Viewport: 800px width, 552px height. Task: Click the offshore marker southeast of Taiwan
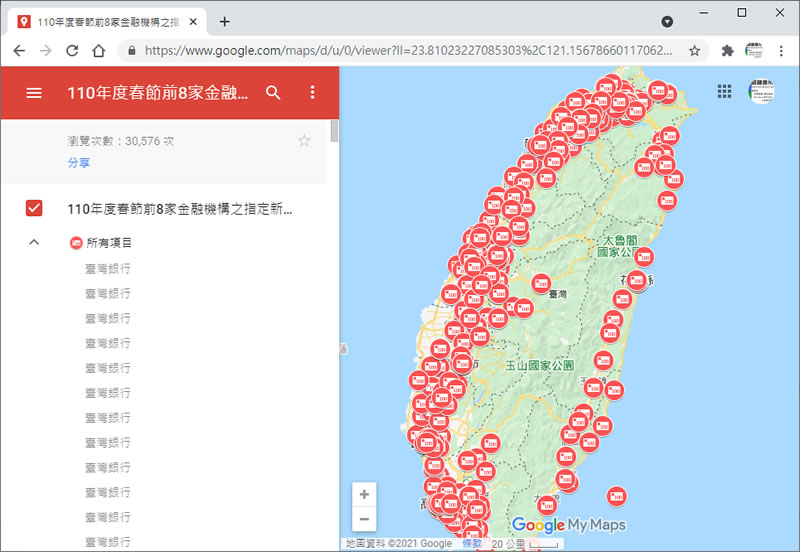point(616,496)
